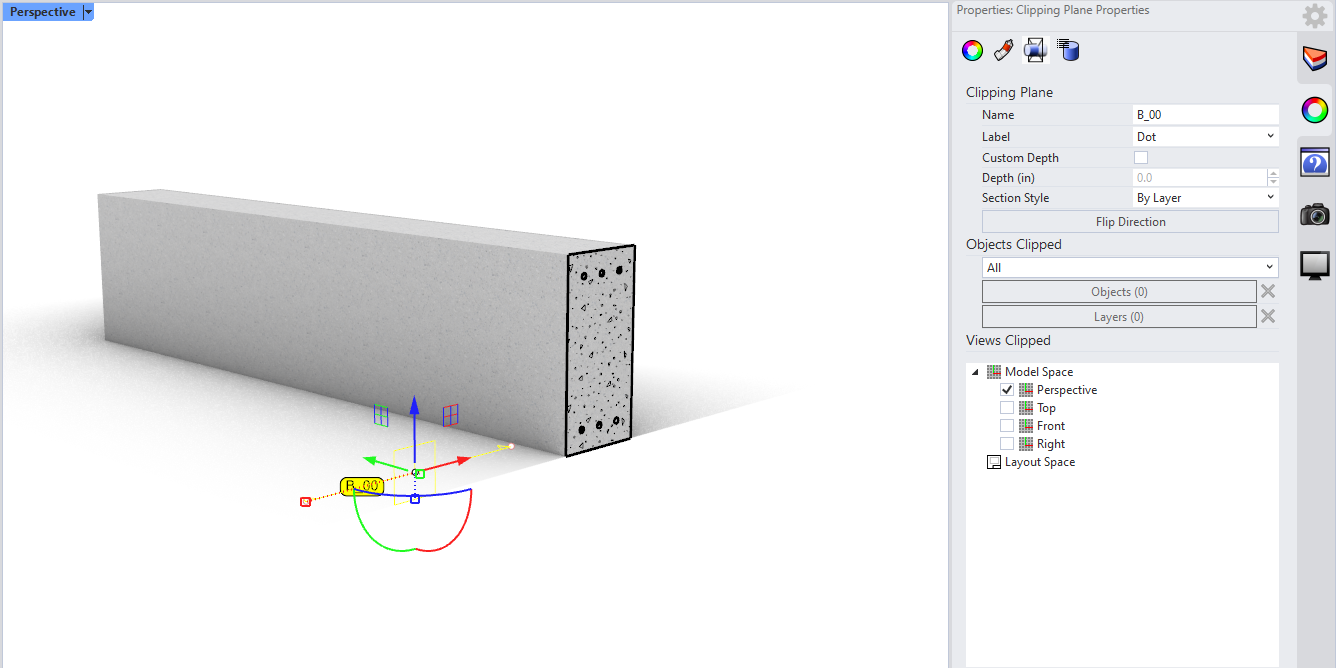Click the Flip Direction button
The width and height of the screenshot is (1336, 668).
(1130, 222)
